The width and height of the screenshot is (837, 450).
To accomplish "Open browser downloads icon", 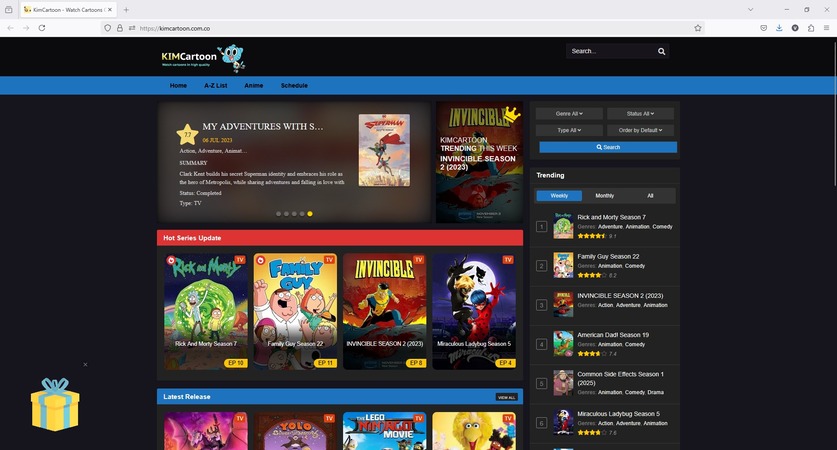I will 779,28.
